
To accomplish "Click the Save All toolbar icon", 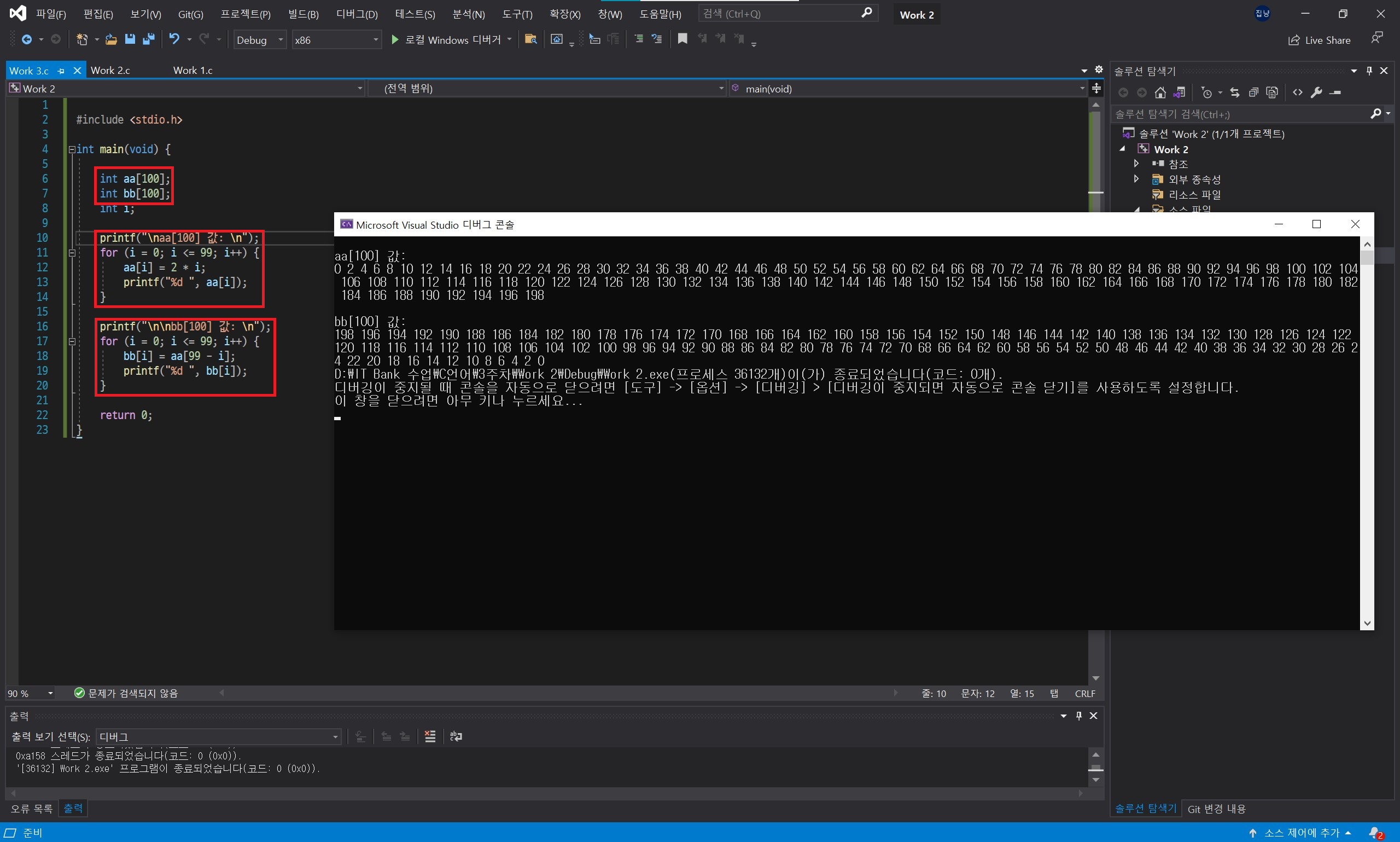I will (149, 39).
